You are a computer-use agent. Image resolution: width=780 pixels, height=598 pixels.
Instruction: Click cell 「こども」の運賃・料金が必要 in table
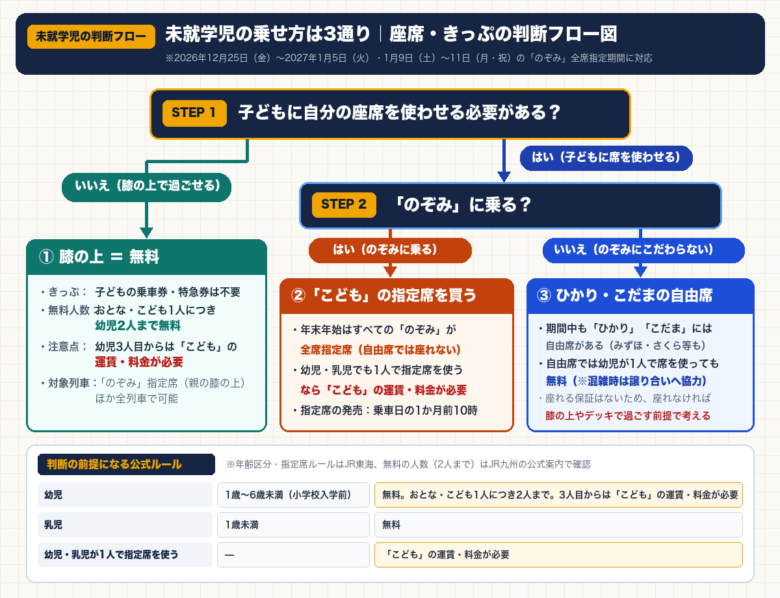click(559, 555)
